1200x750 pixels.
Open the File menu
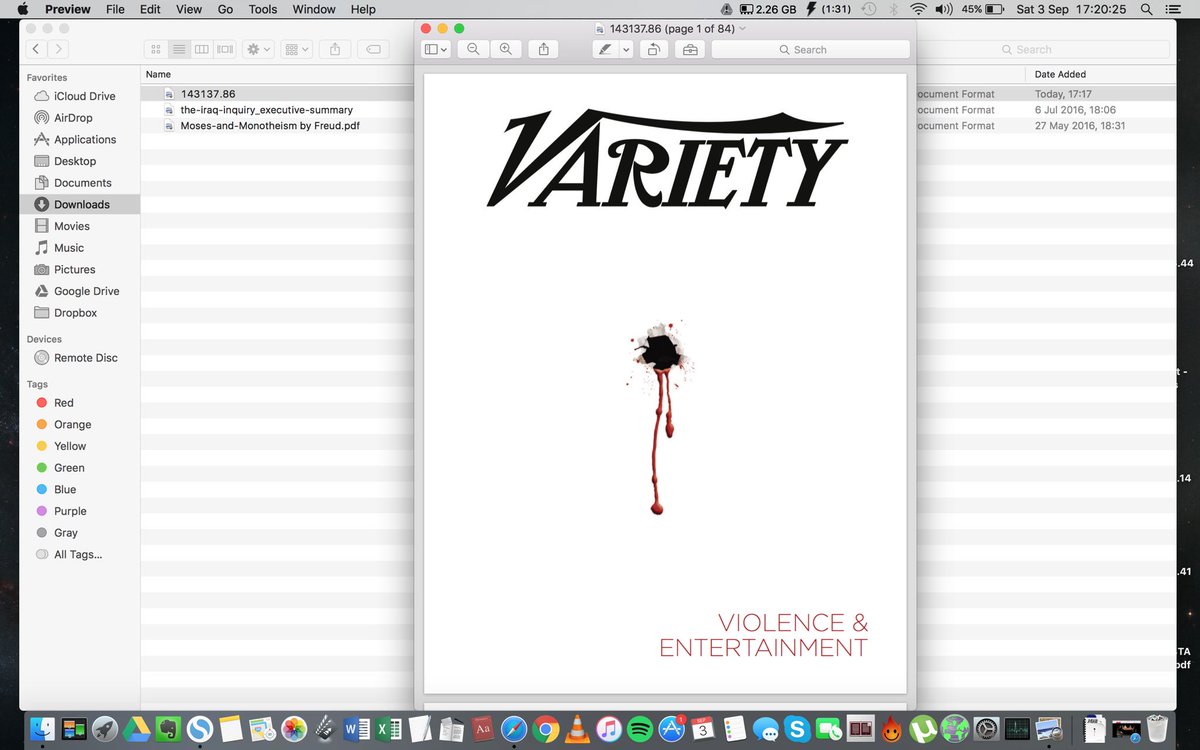tap(115, 9)
